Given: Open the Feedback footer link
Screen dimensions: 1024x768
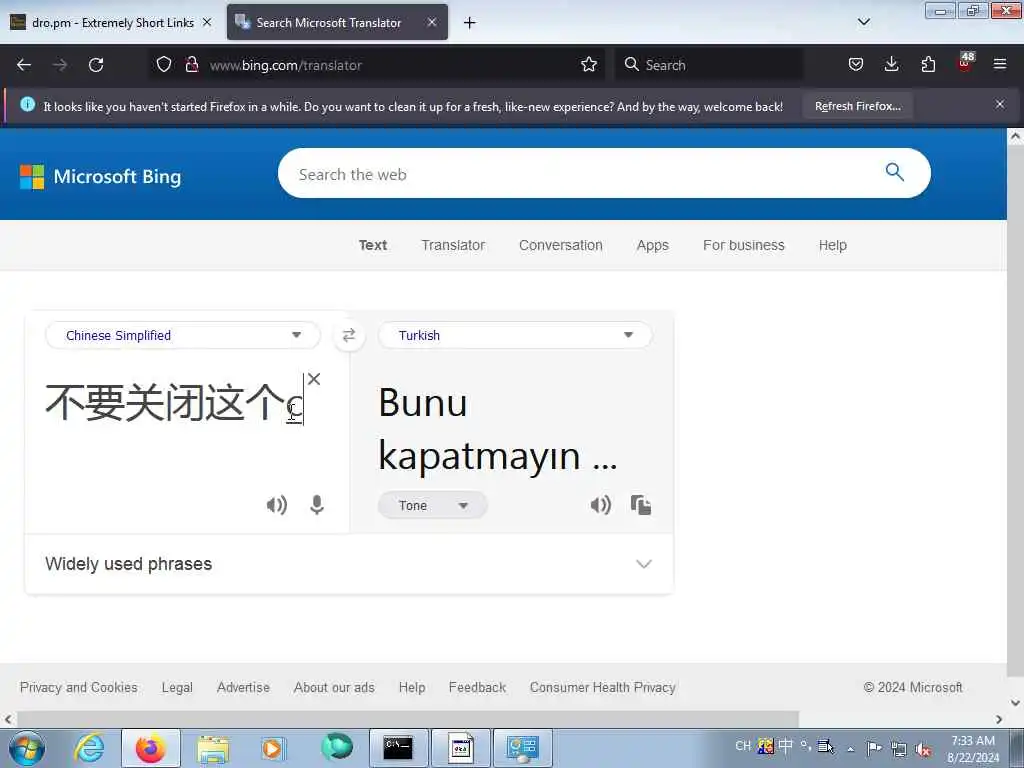Looking at the screenshot, I should [x=477, y=687].
